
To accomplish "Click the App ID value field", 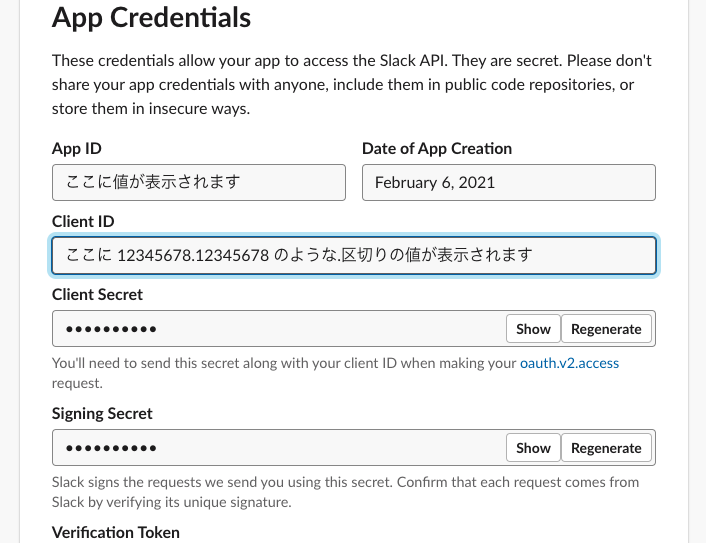I will 198,182.
